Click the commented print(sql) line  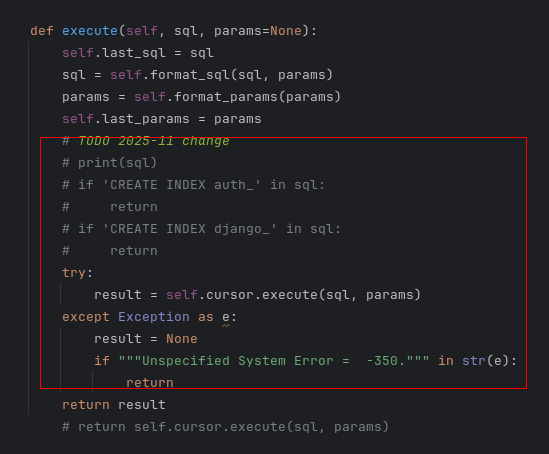pos(109,163)
